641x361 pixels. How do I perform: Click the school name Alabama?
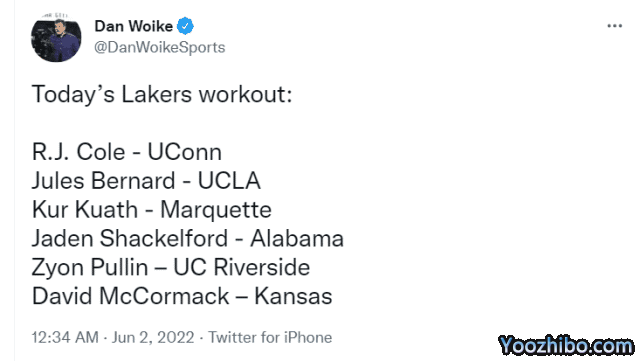point(297,238)
